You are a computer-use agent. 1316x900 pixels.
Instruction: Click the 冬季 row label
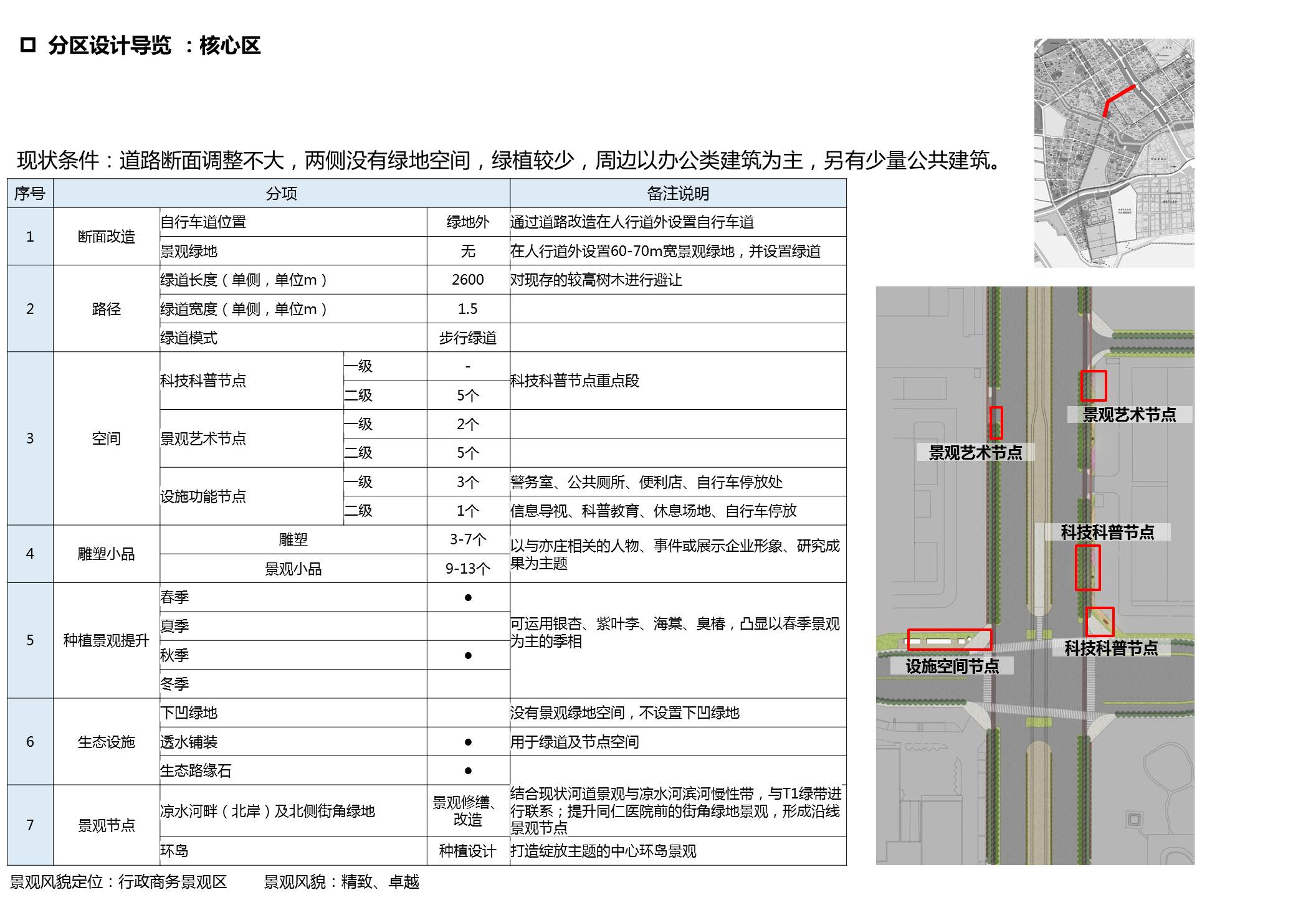(x=174, y=684)
